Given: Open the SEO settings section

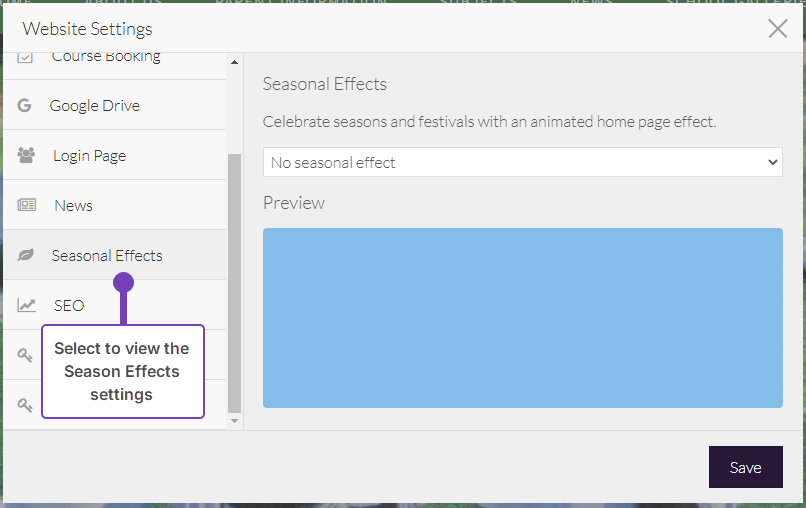Looking at the screenshot, I should click(x=69, y=305).
